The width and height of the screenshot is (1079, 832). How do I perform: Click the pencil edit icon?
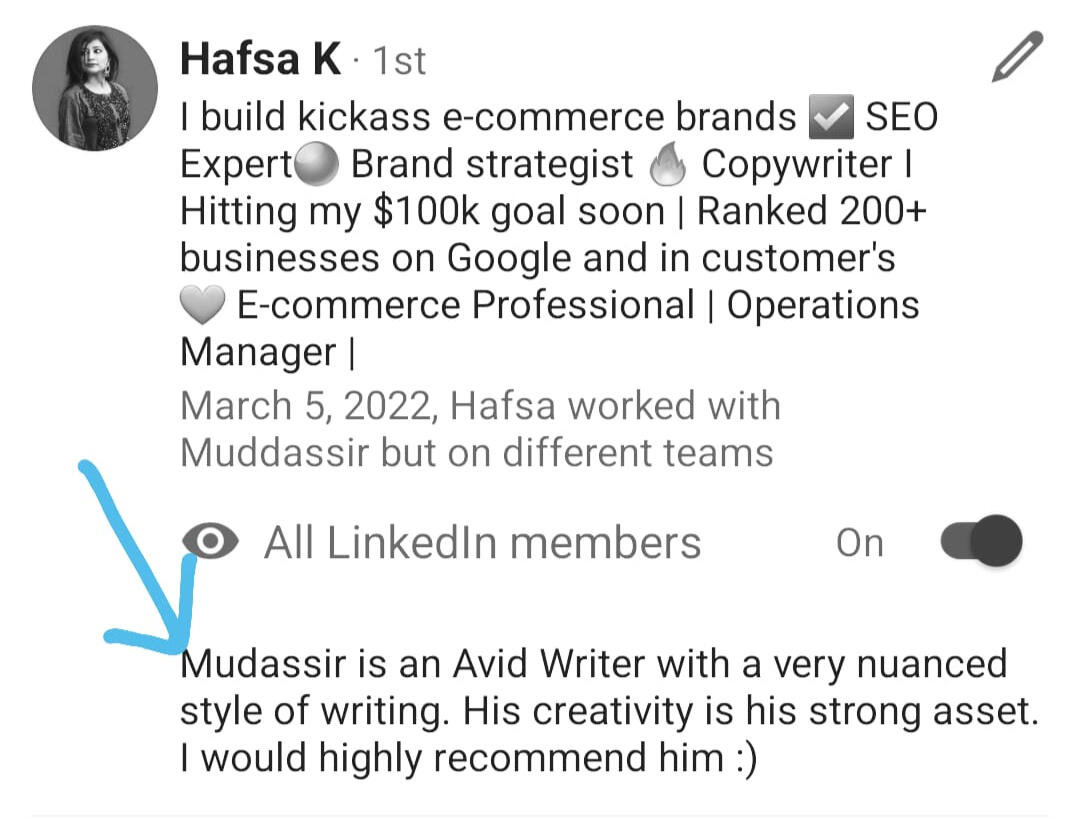1017,57
